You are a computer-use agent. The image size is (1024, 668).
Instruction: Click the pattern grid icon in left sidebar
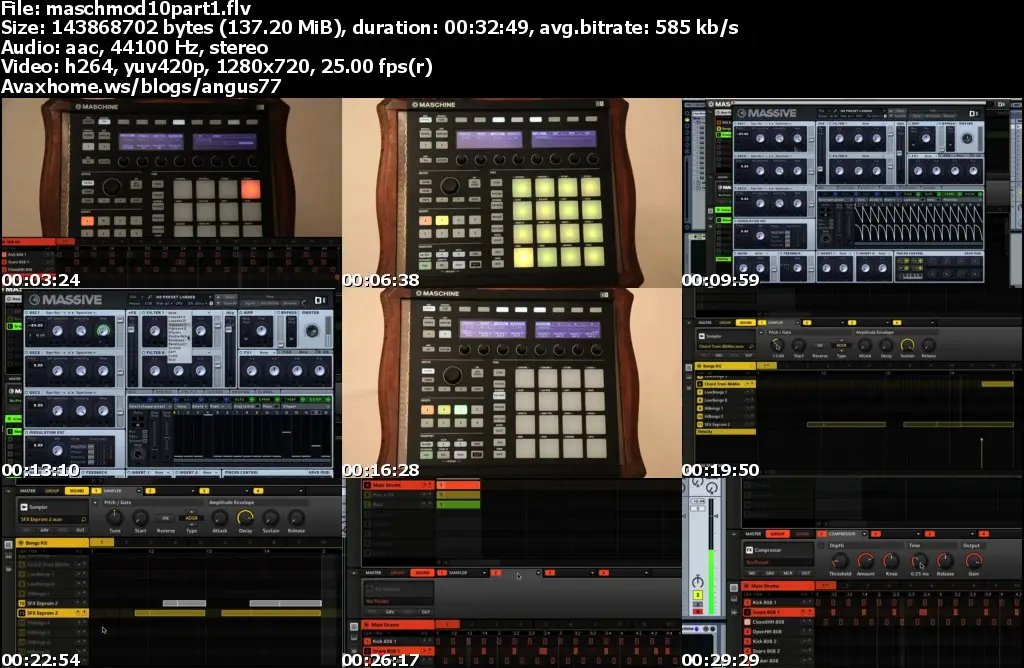coord(7,543)
